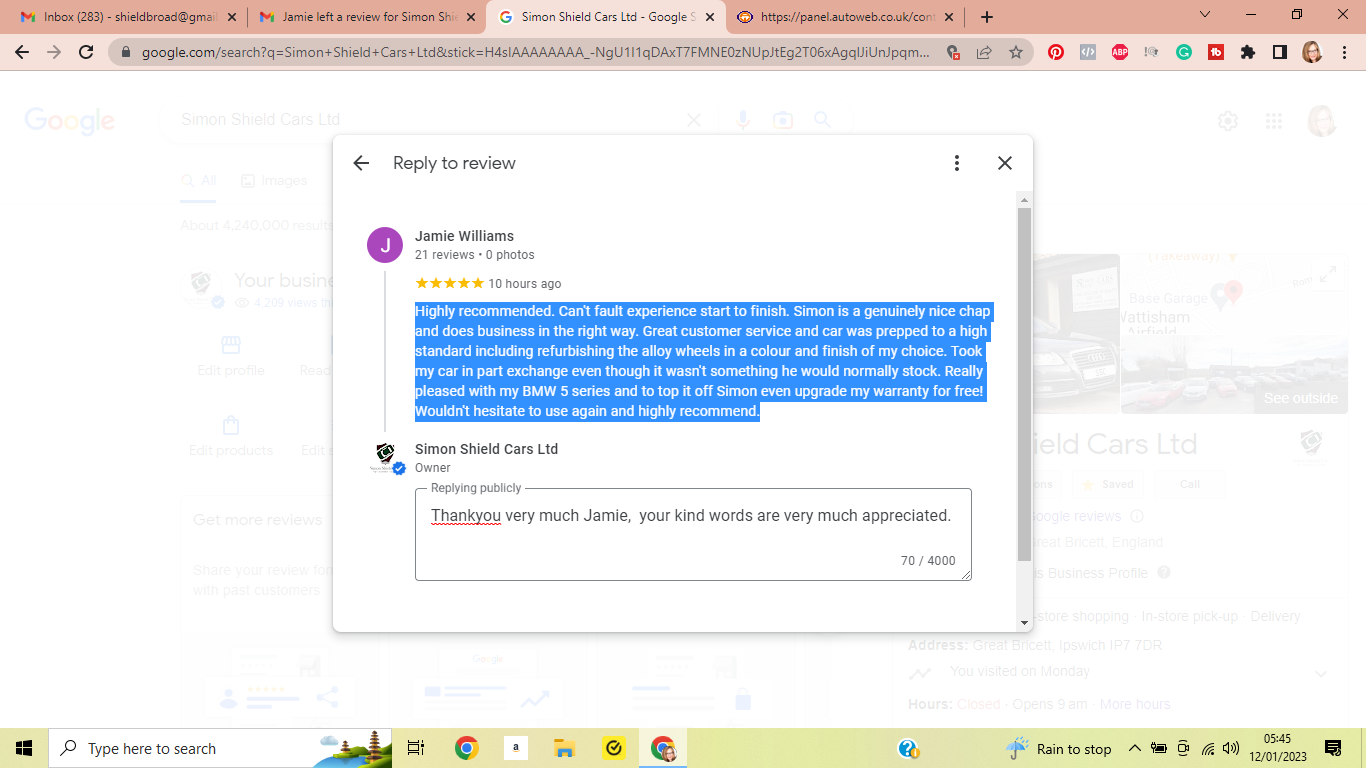This screenshot has height=768, width=1366.
Task: Open the Pinterest extension
Action: (1056, 53)
